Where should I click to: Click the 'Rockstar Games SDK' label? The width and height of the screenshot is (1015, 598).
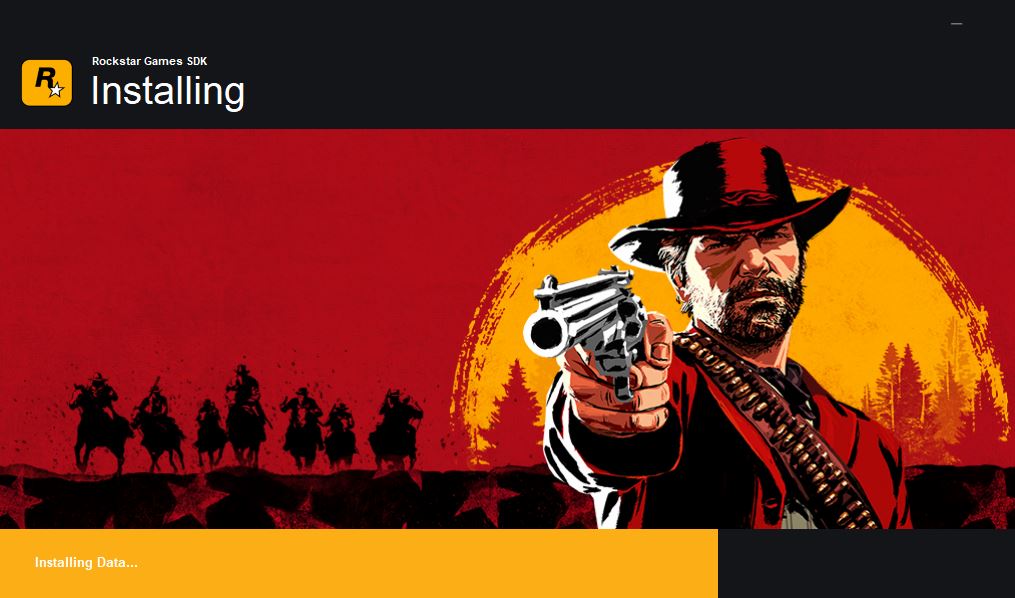150,61
